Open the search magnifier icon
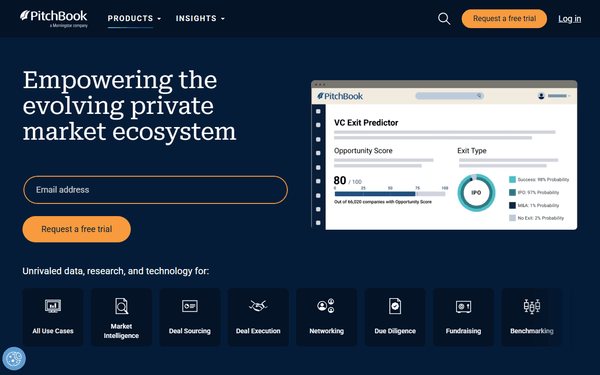Screen dimensions: 600x375 [444, 18]
